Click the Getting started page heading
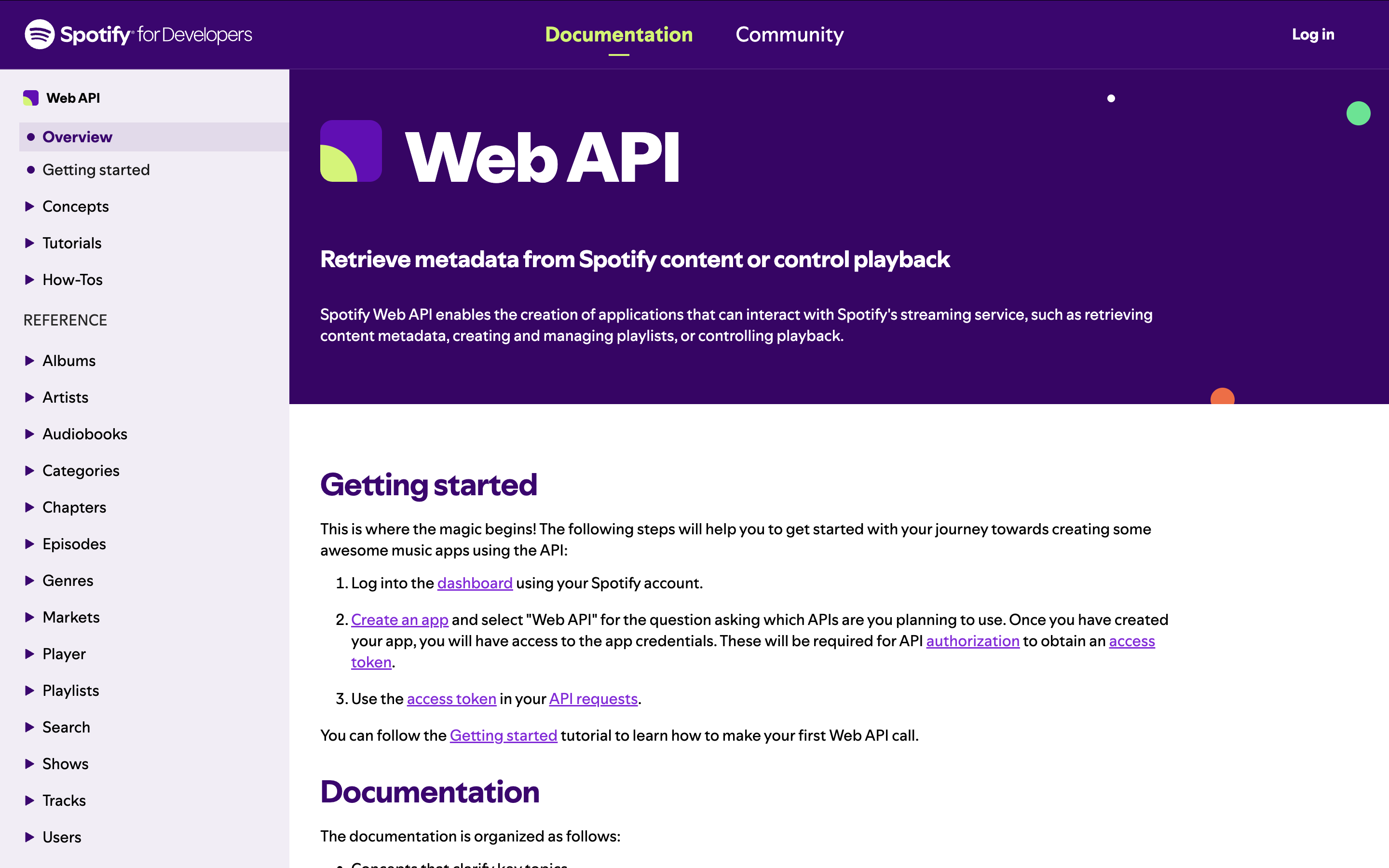 429,485
